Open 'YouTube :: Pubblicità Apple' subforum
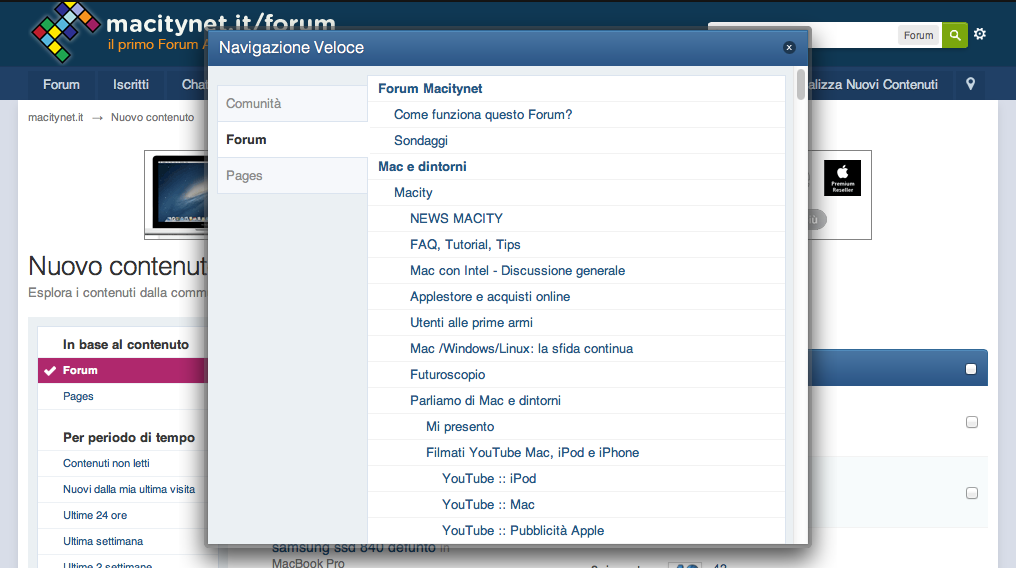 click(x=523, y=530)
